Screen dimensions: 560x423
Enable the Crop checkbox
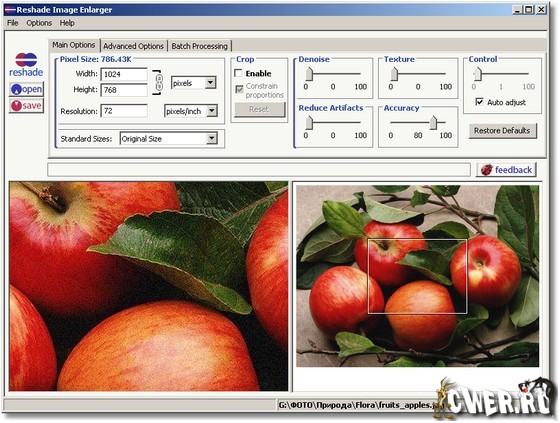point(239,73)
